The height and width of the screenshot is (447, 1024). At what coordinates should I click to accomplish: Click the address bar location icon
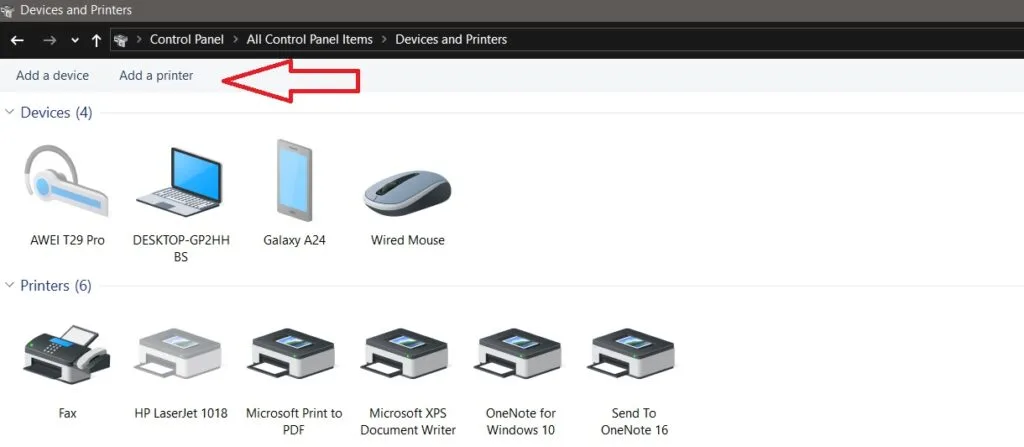click(x=120, y=40)
